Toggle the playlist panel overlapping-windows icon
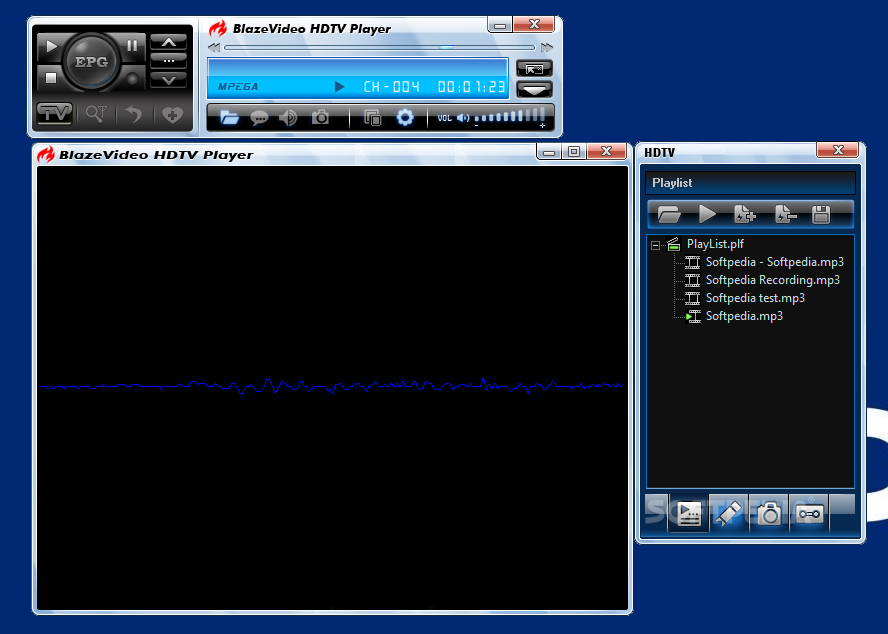 (x=372, y=118)
